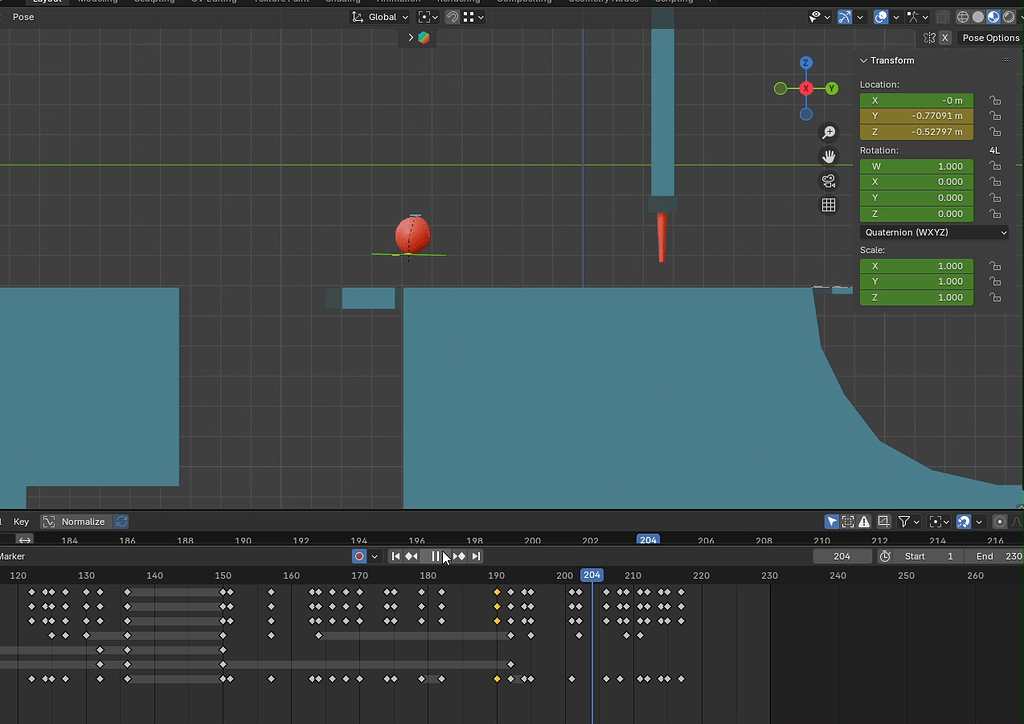This screenshot has height=724, width=1024.
Task: Expand the tool settings chevron by colored cube
Action: pos(411,38)
